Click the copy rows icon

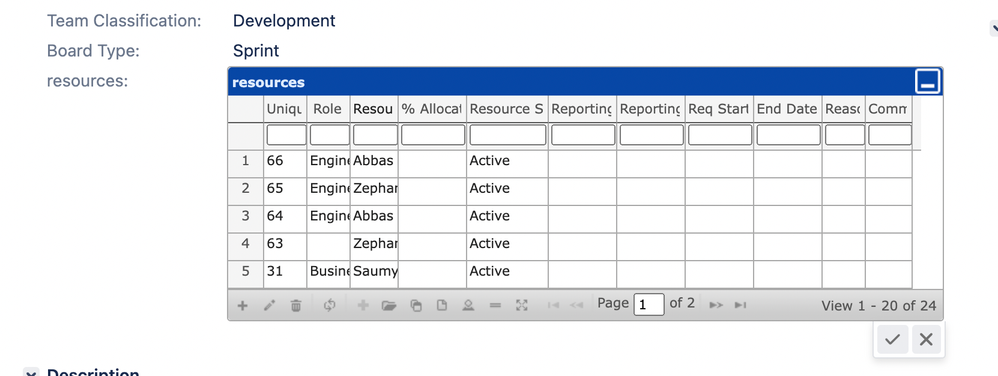416,305
